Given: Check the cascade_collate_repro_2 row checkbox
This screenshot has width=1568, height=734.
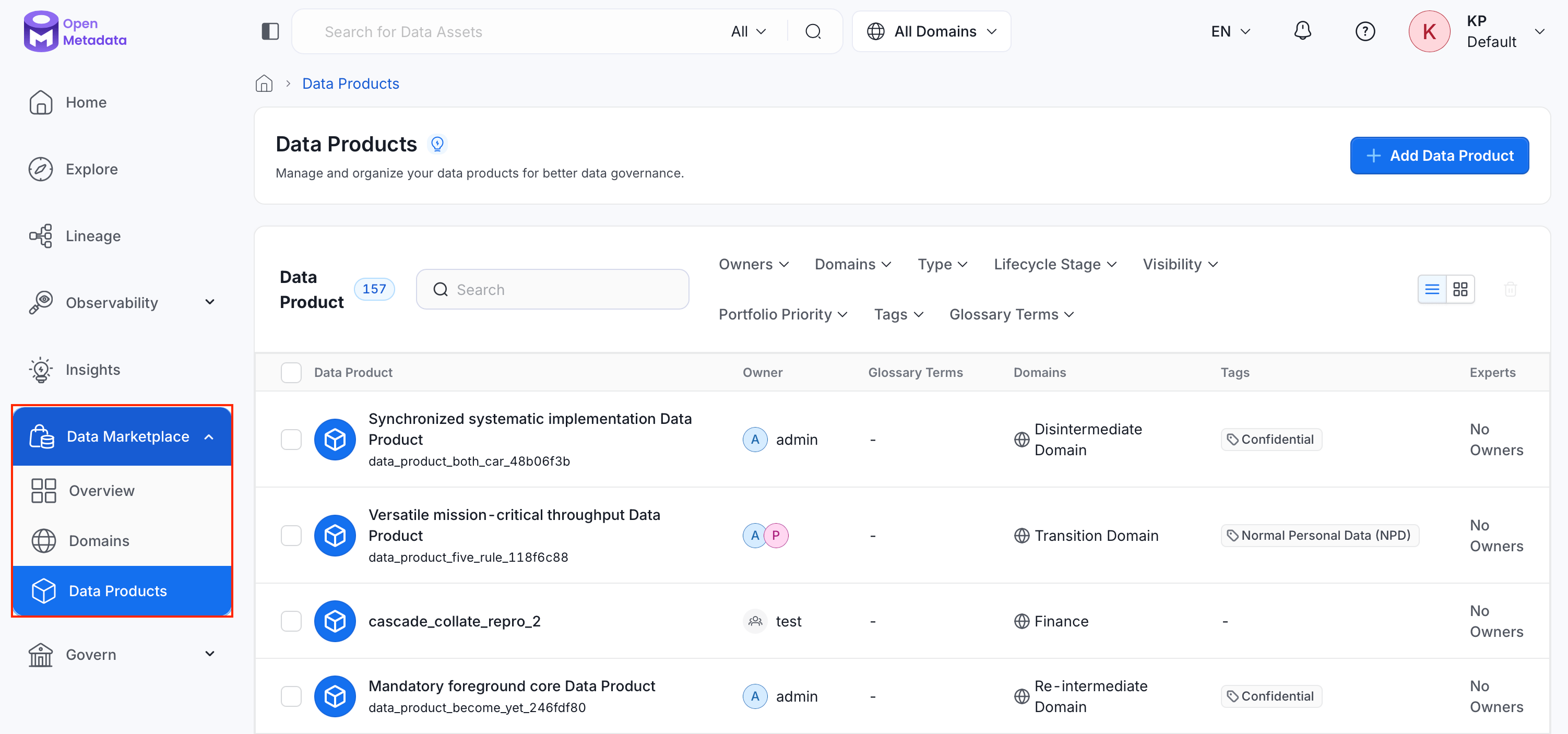Looking at the screenshot, I should 291,621.
